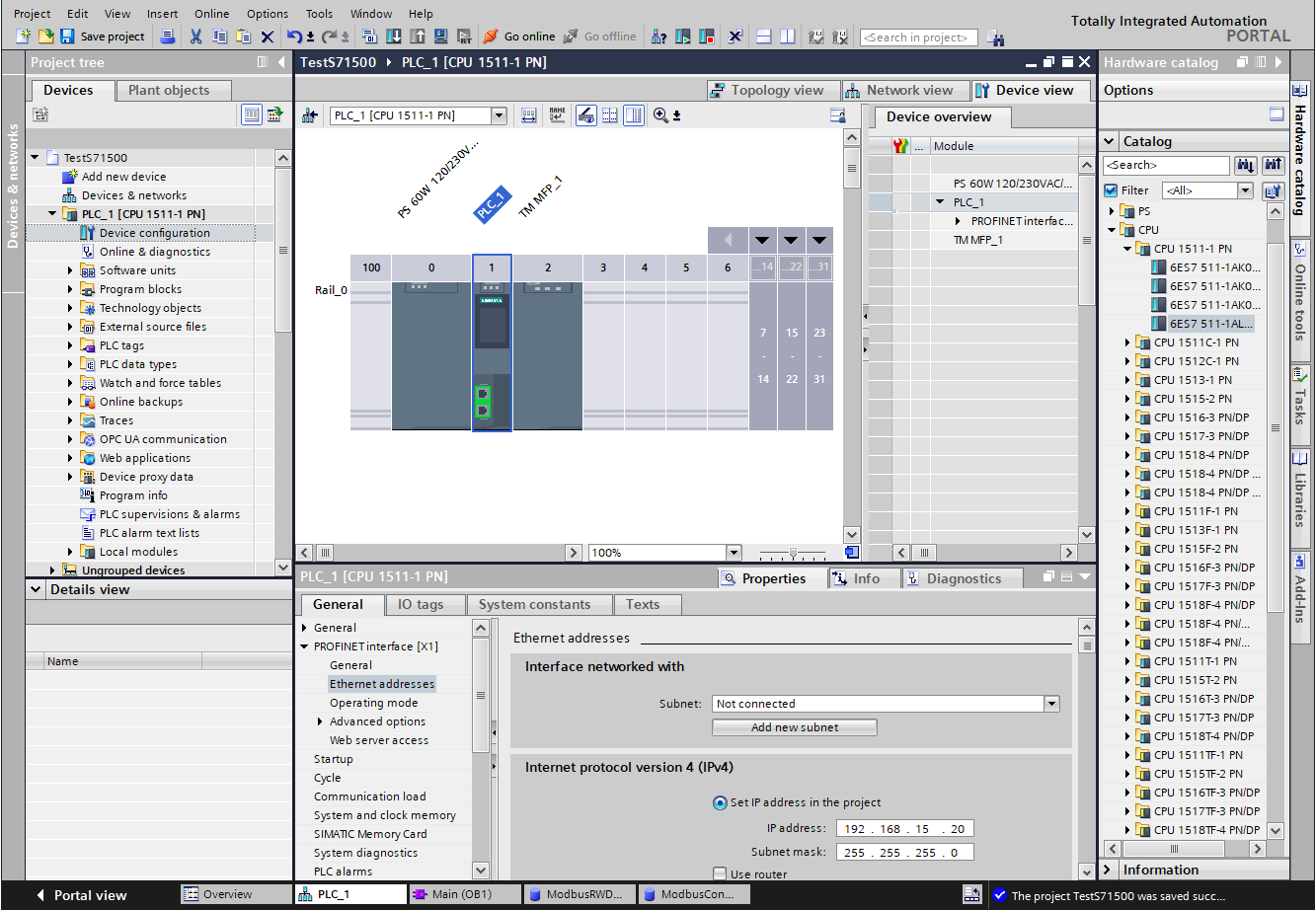Open the Project menu
Viewport: 1316px width, 910px height.
[x=33, y=14]
